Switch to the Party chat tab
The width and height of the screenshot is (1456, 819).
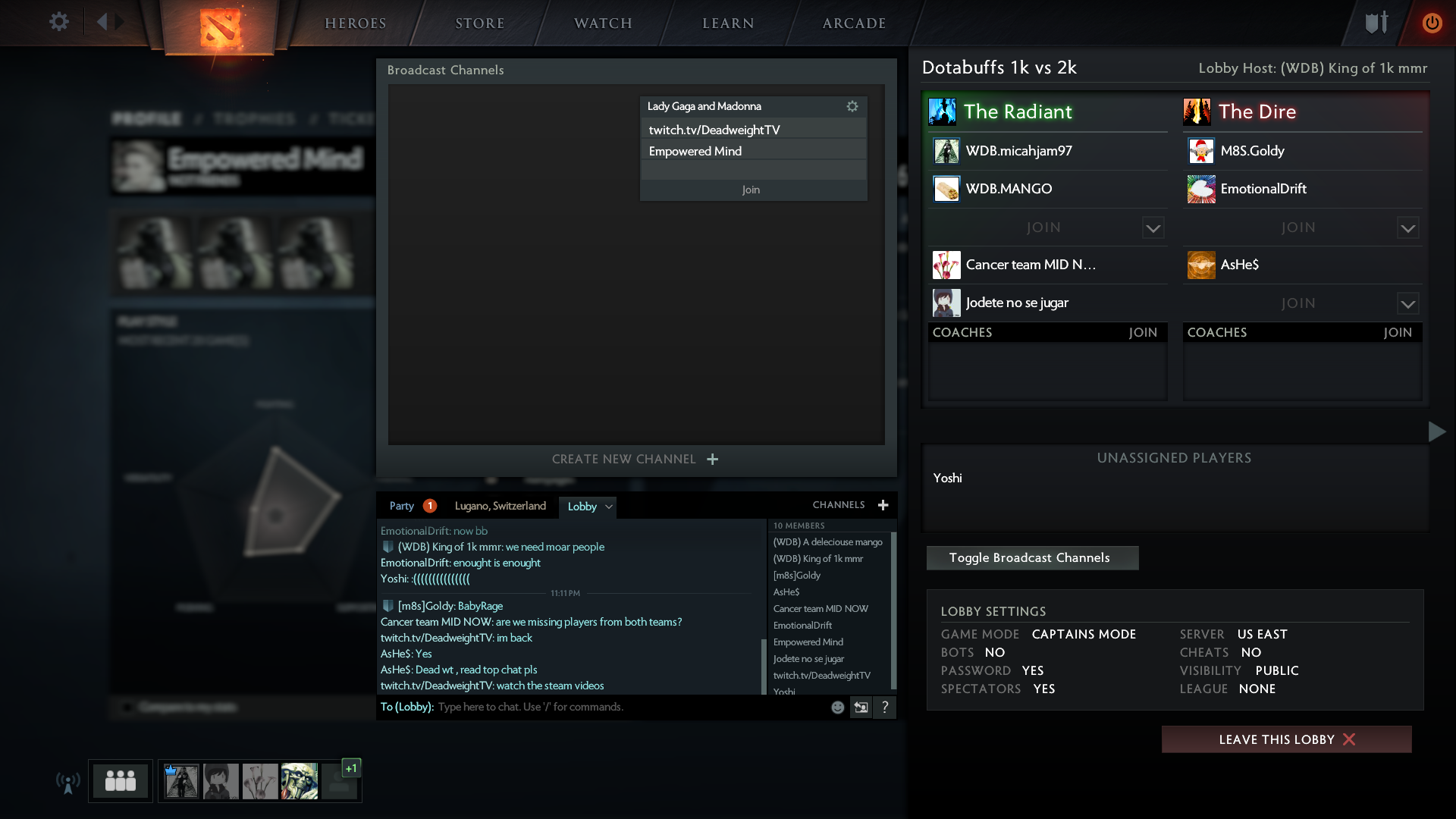pos(402,506)
